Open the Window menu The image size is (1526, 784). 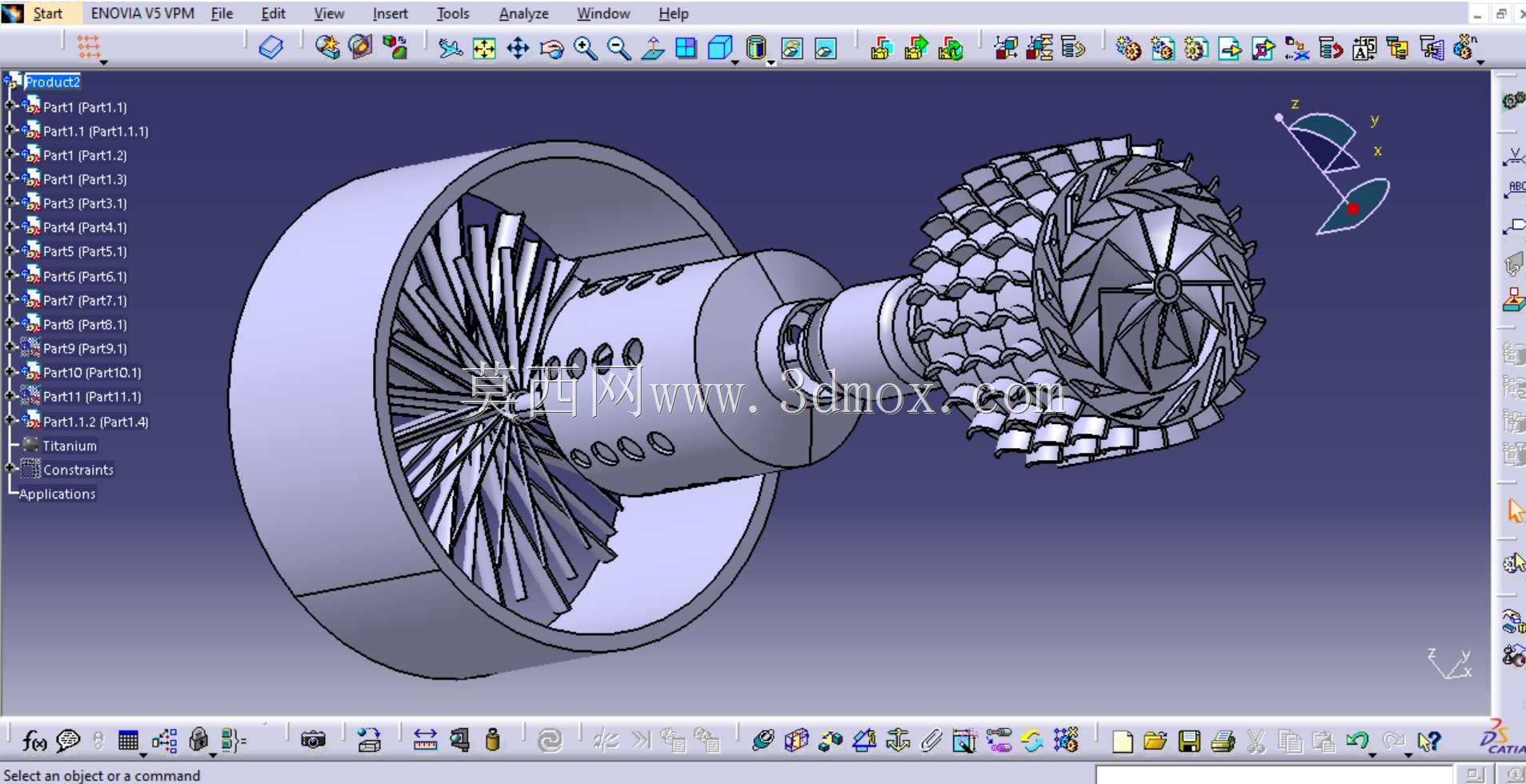pyautogui.click(x=603, y=14)
